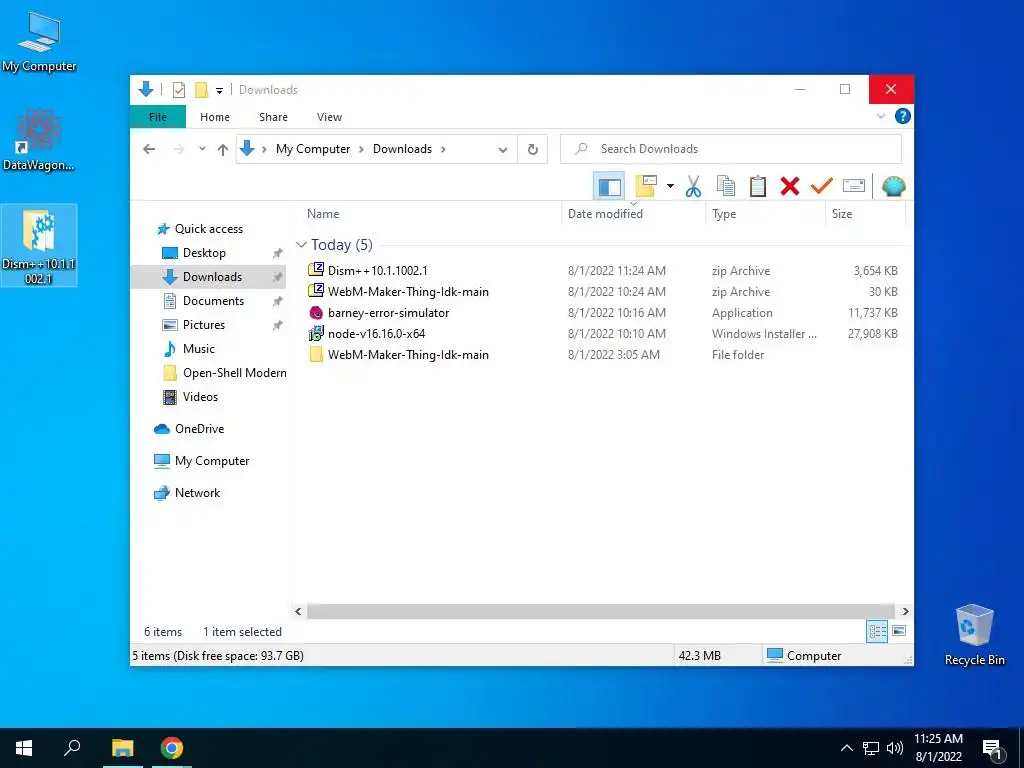Click the rename toolbar icon
This screenshot has height=768, width=1024.
click(854, 186)
